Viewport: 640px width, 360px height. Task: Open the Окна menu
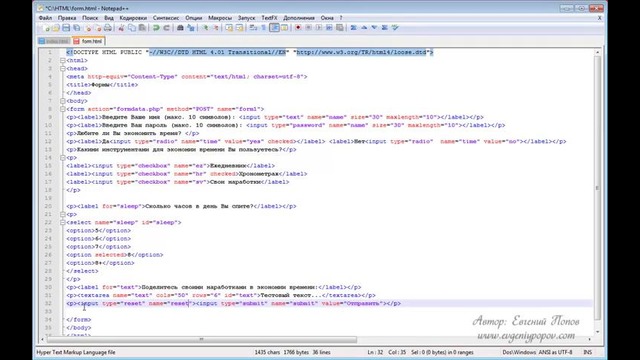[x=327, y=18]
